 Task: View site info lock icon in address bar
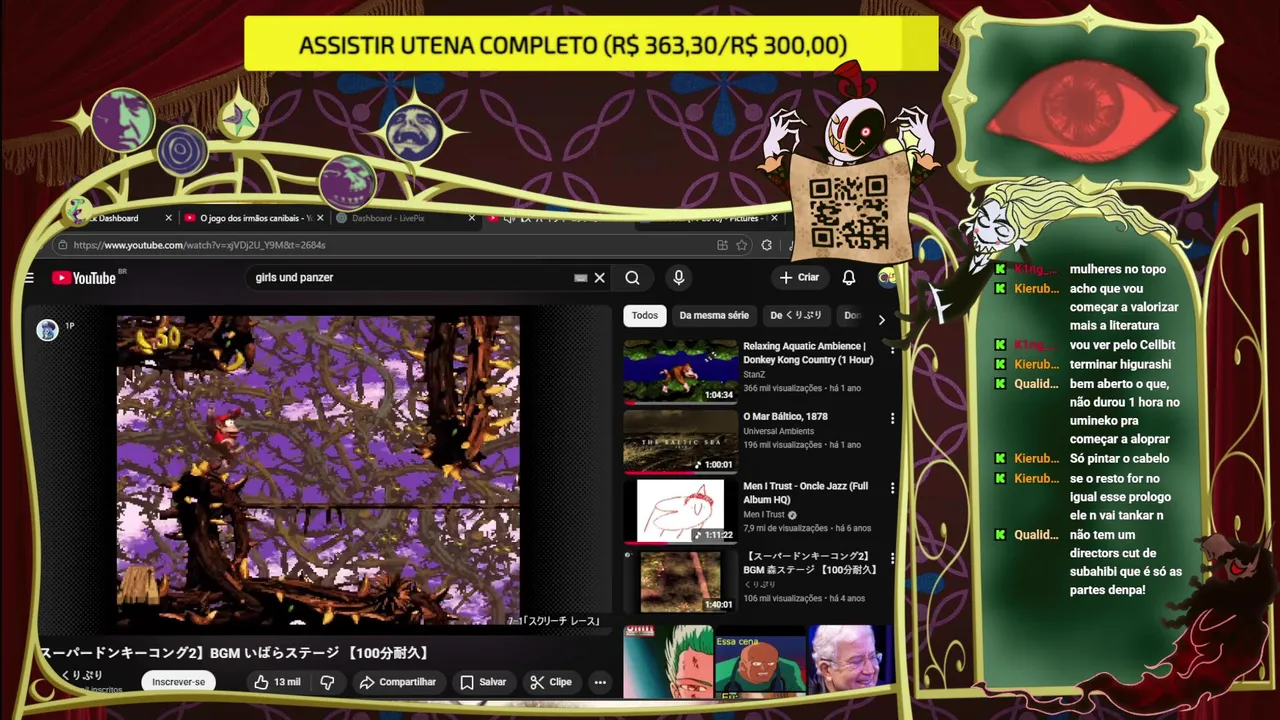[x=63, y=245]
